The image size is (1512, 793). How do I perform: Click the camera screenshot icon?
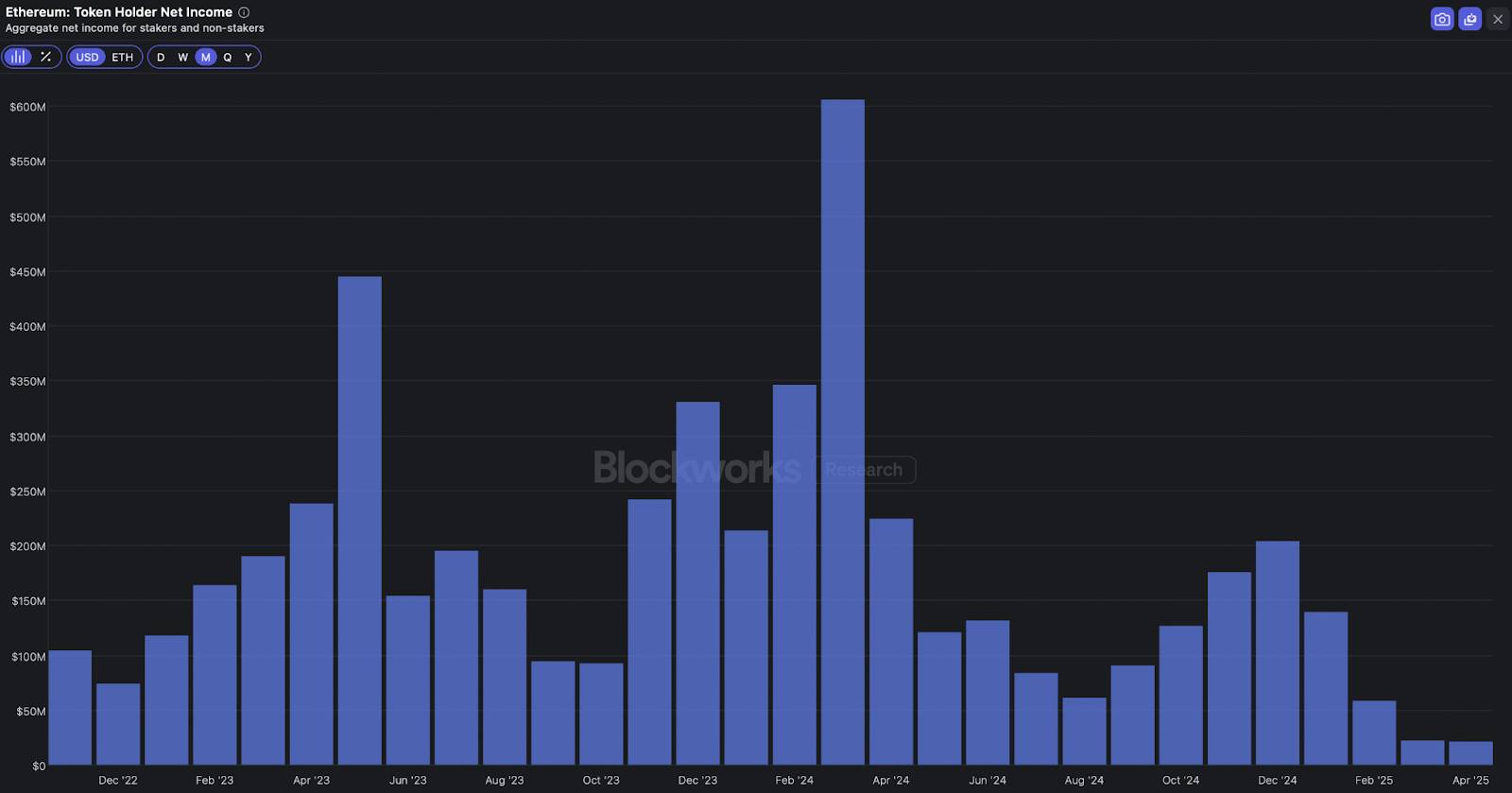coord(1441,19)
